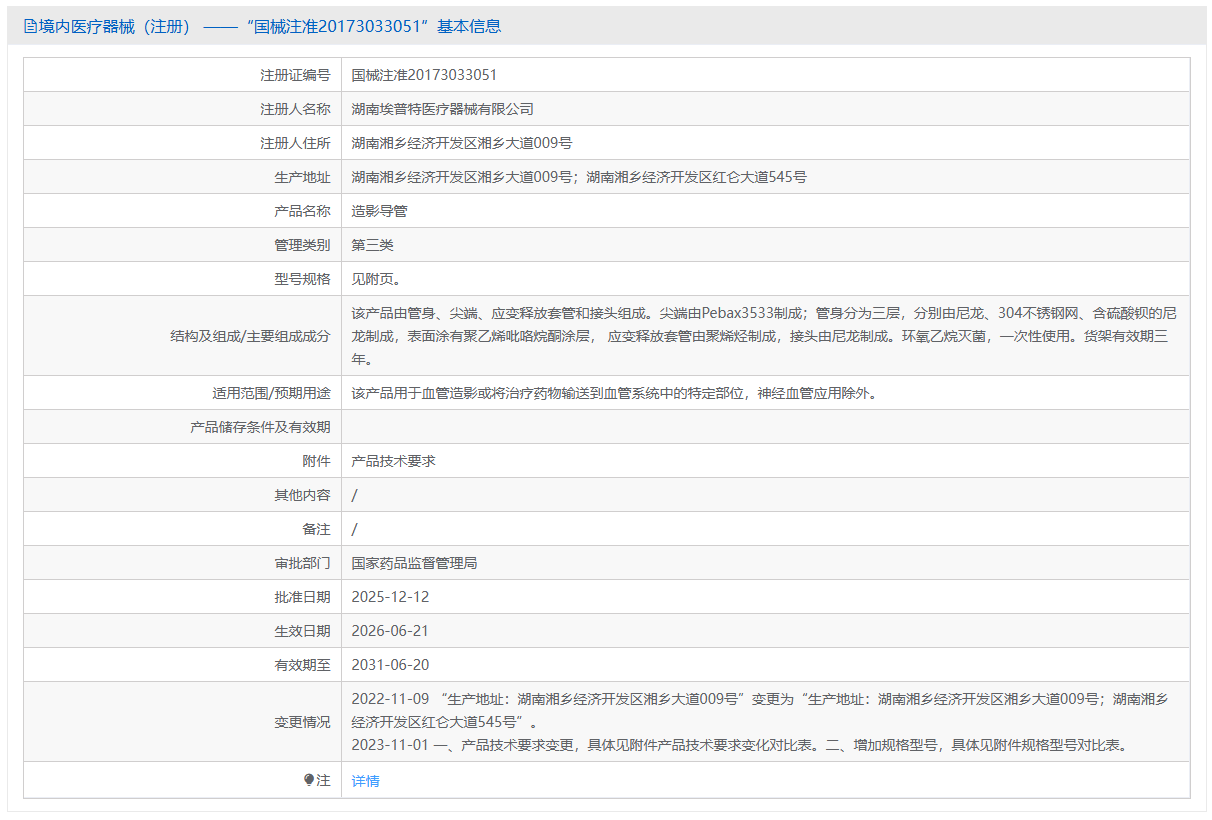
Task: Click the 有效期至 label
Action: coord(302,665)
